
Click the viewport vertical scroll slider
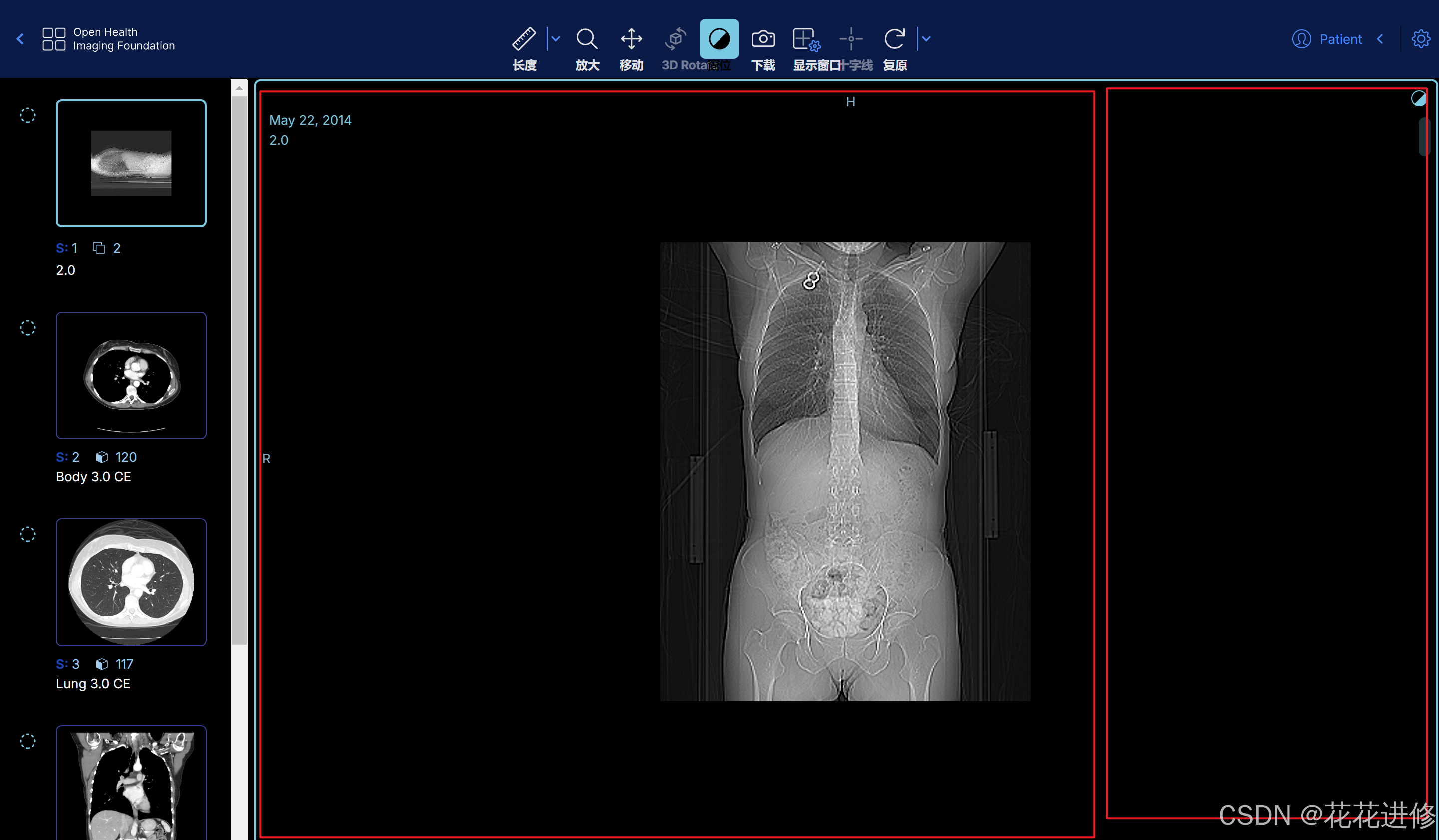click(1424, 136)
